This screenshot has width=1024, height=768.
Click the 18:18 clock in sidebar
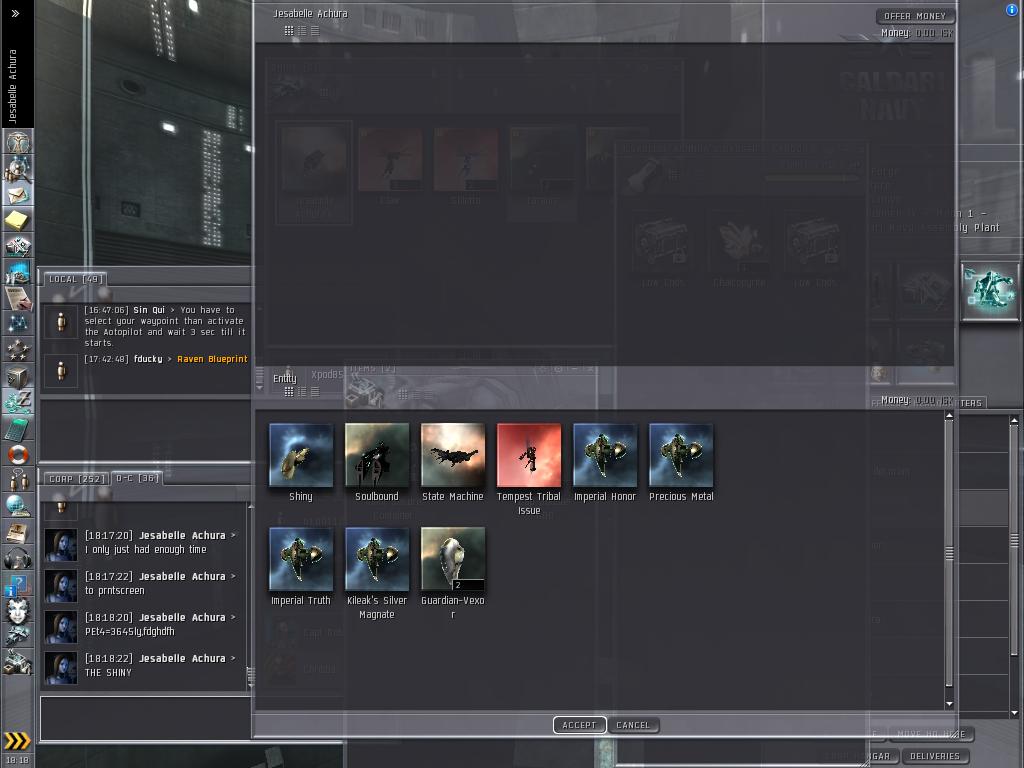click(17, 760)
